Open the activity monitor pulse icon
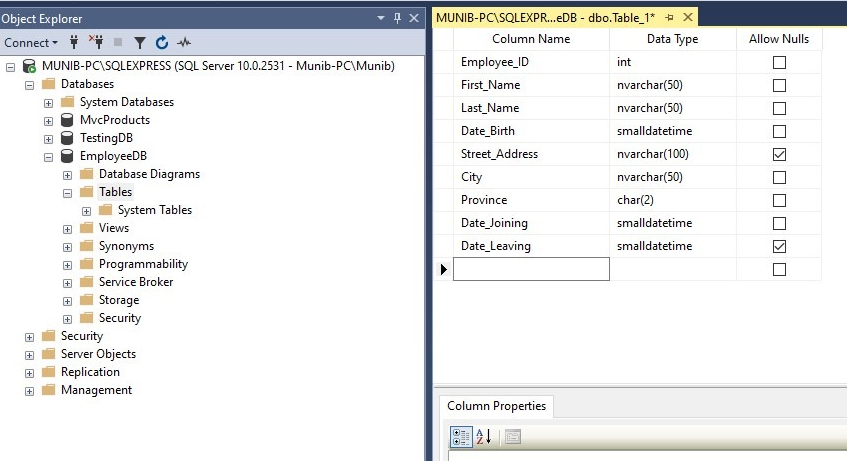 (x=184, y=42)
